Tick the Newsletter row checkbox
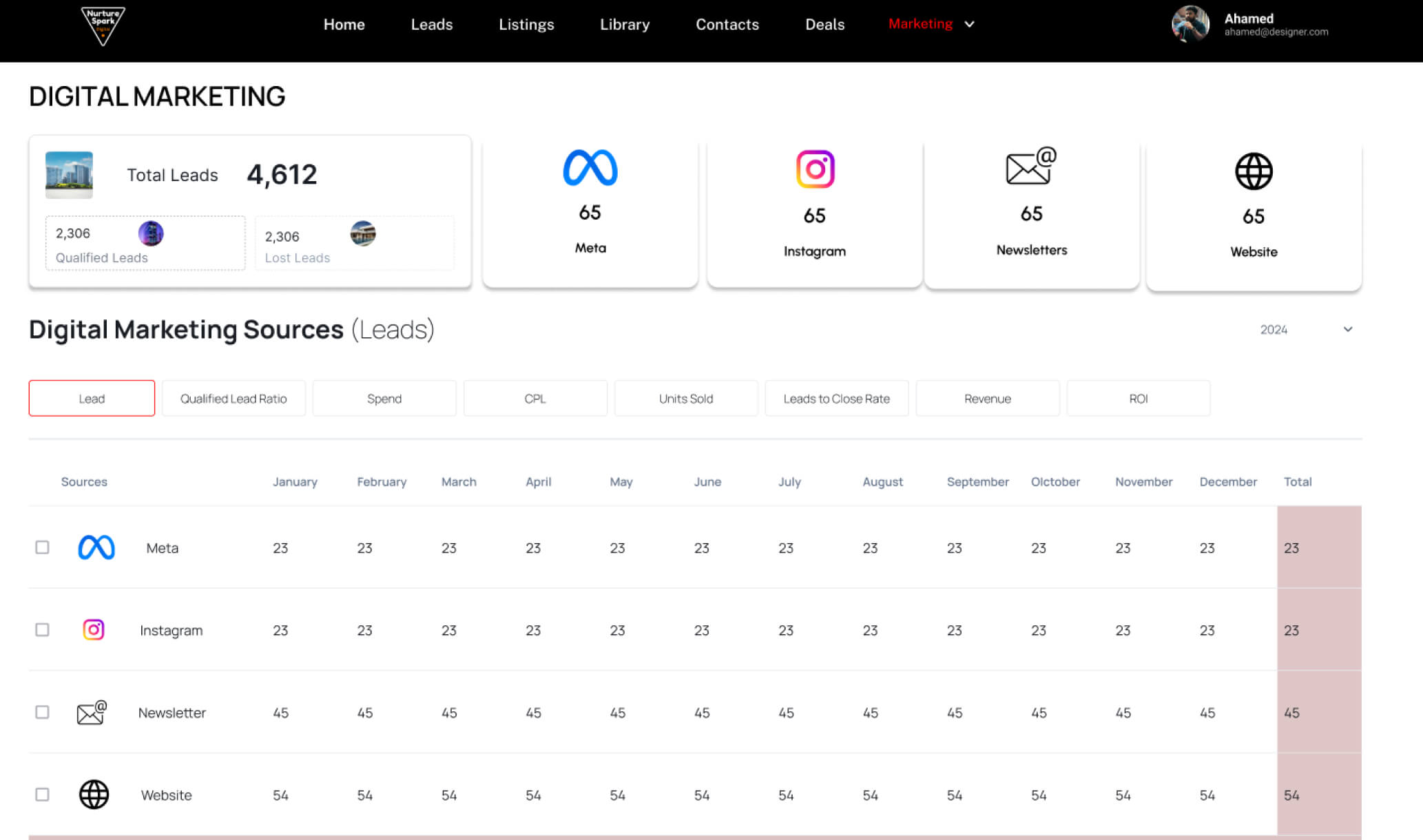Screen dimensions: 1423x840 point(43,712)
